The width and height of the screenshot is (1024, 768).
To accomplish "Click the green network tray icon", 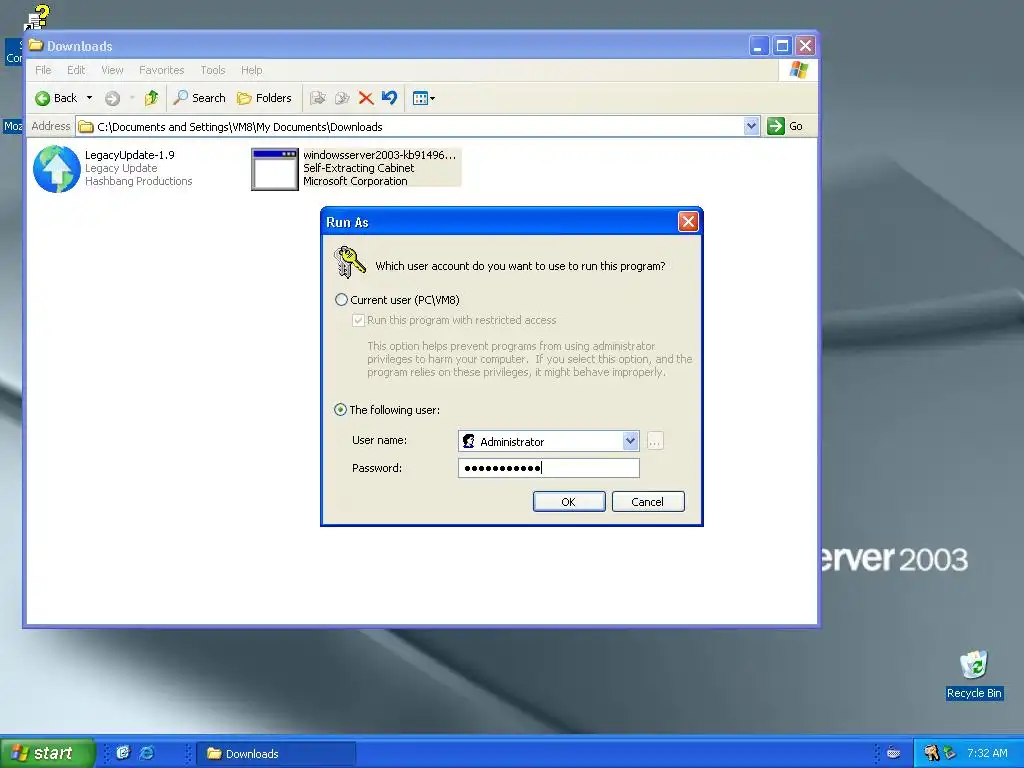I will [x=950, y=754].
